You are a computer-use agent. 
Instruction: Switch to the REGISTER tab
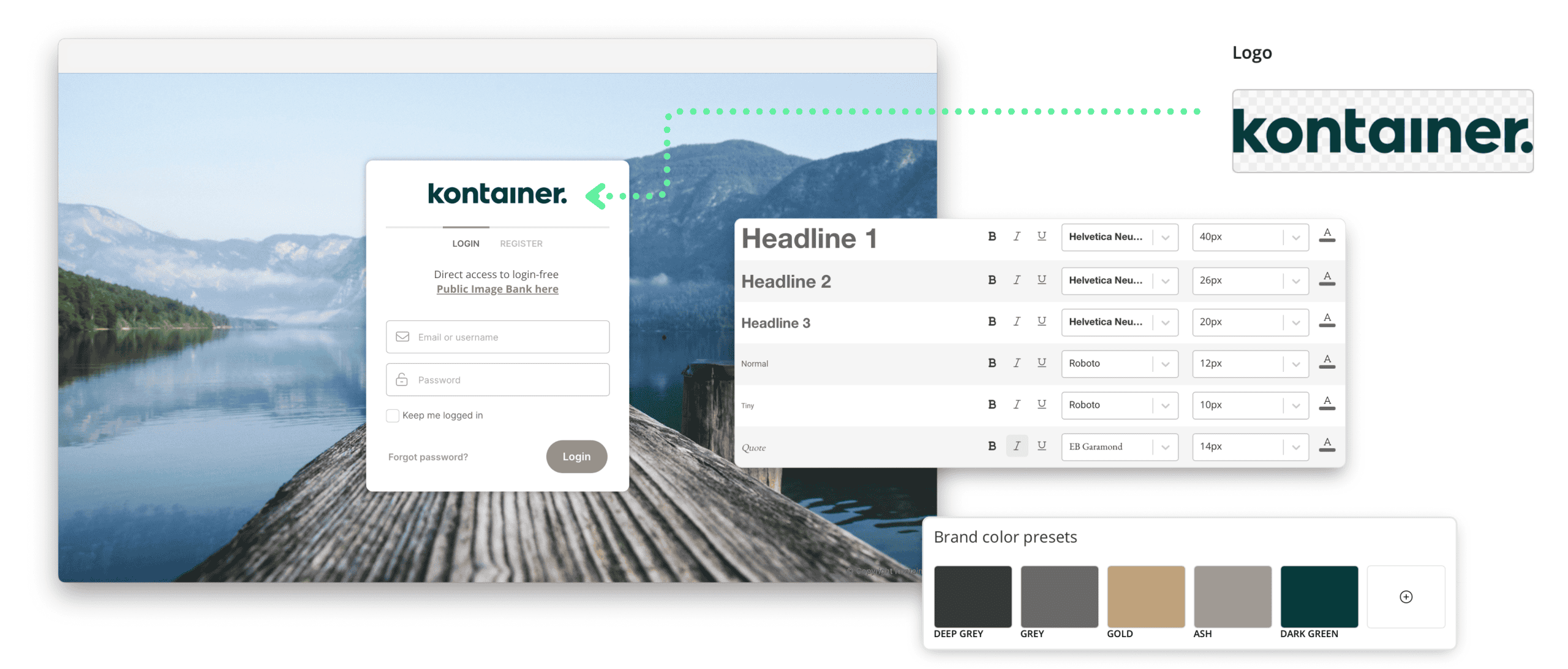520,243
